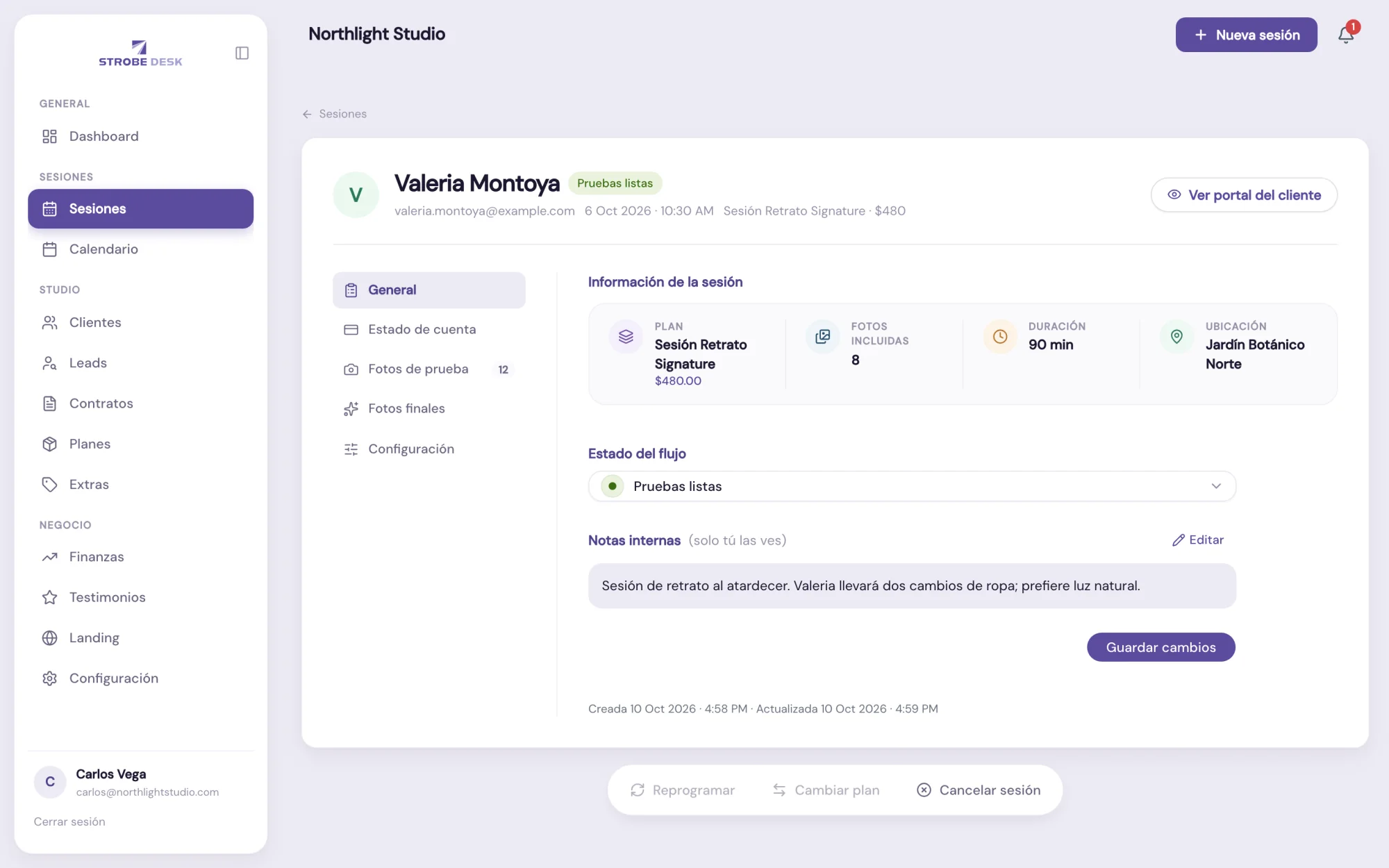Click the Leads person-search icon

point(49,363)
